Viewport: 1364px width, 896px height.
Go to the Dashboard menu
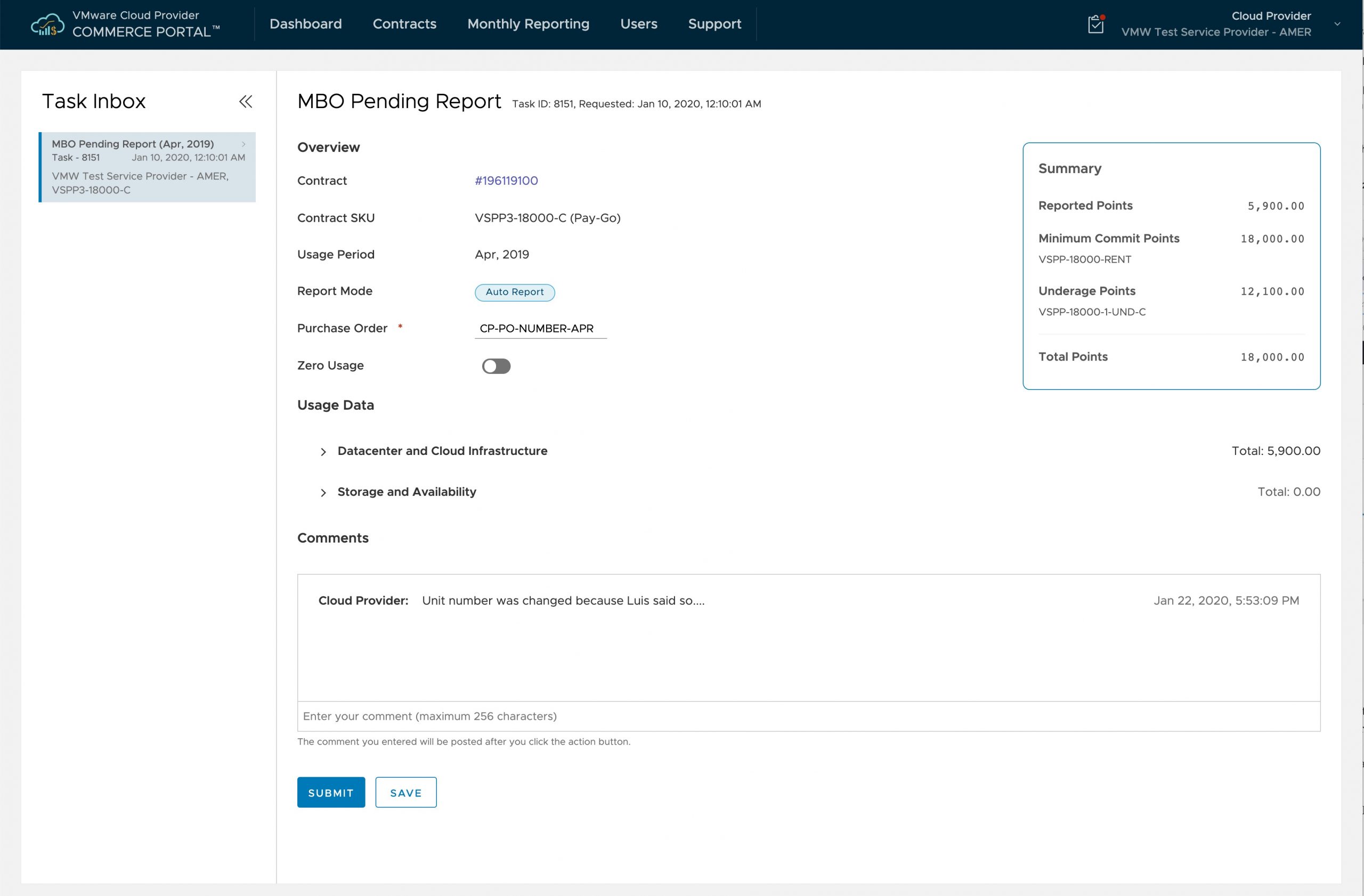305,24
